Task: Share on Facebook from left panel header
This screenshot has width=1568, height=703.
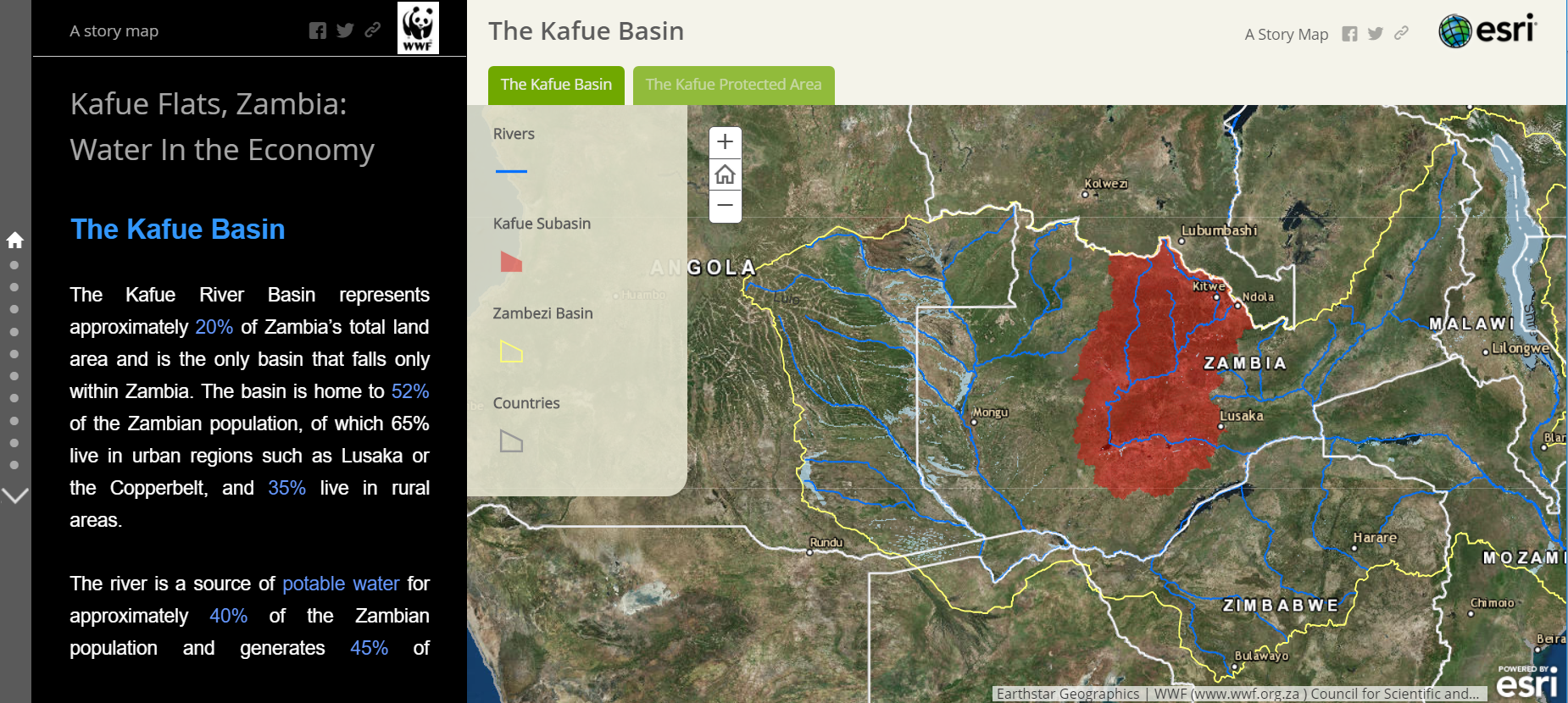Action: (x=318, y=31)
